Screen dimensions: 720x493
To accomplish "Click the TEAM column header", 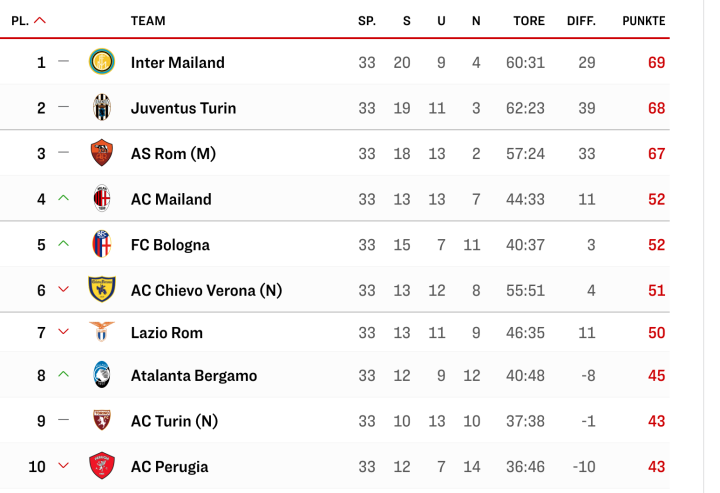I will [148, 20].
